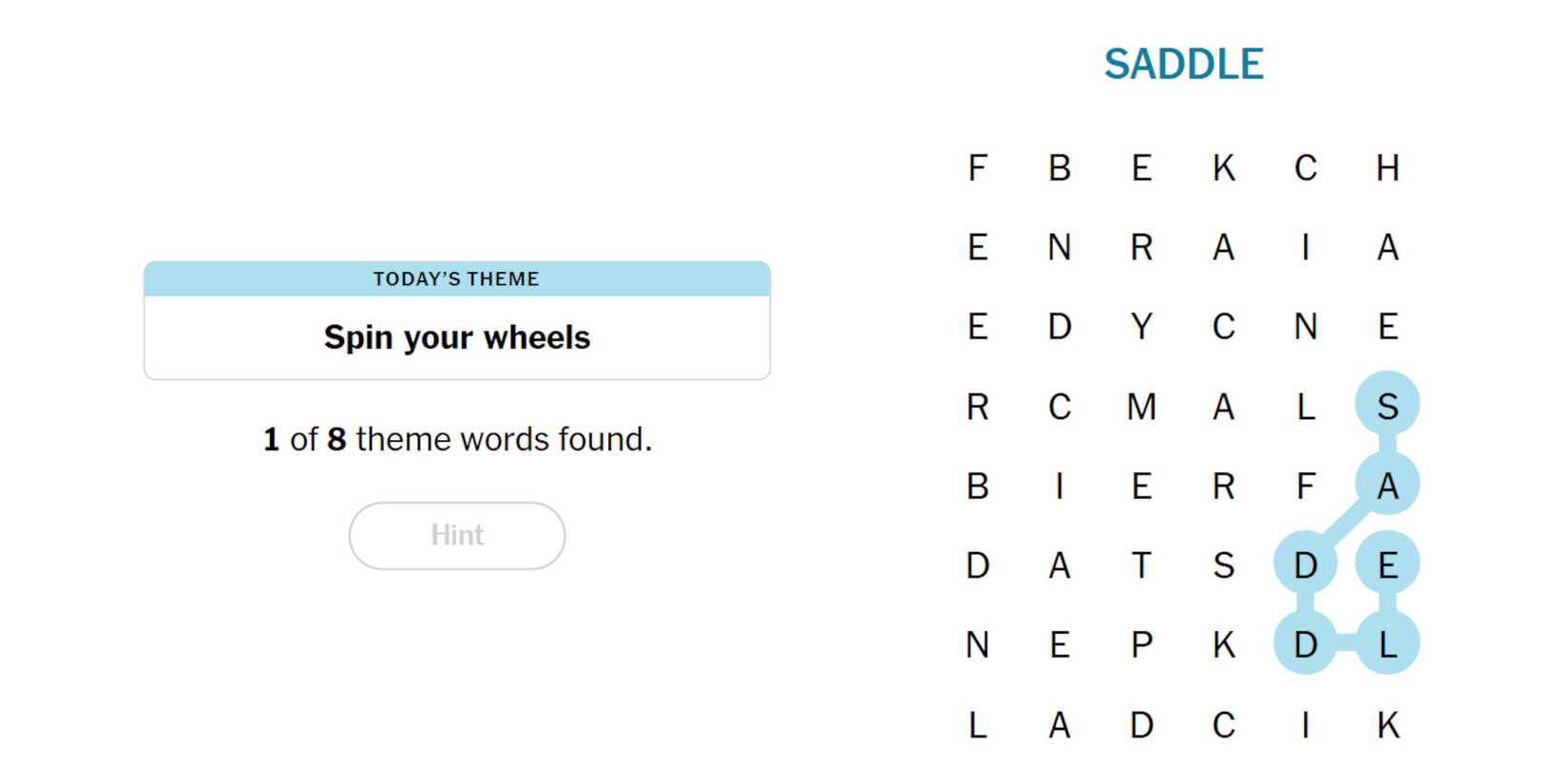The image size is (1568, 784).
Task: Click the letter I between two A's
Action: (1306, 248)
